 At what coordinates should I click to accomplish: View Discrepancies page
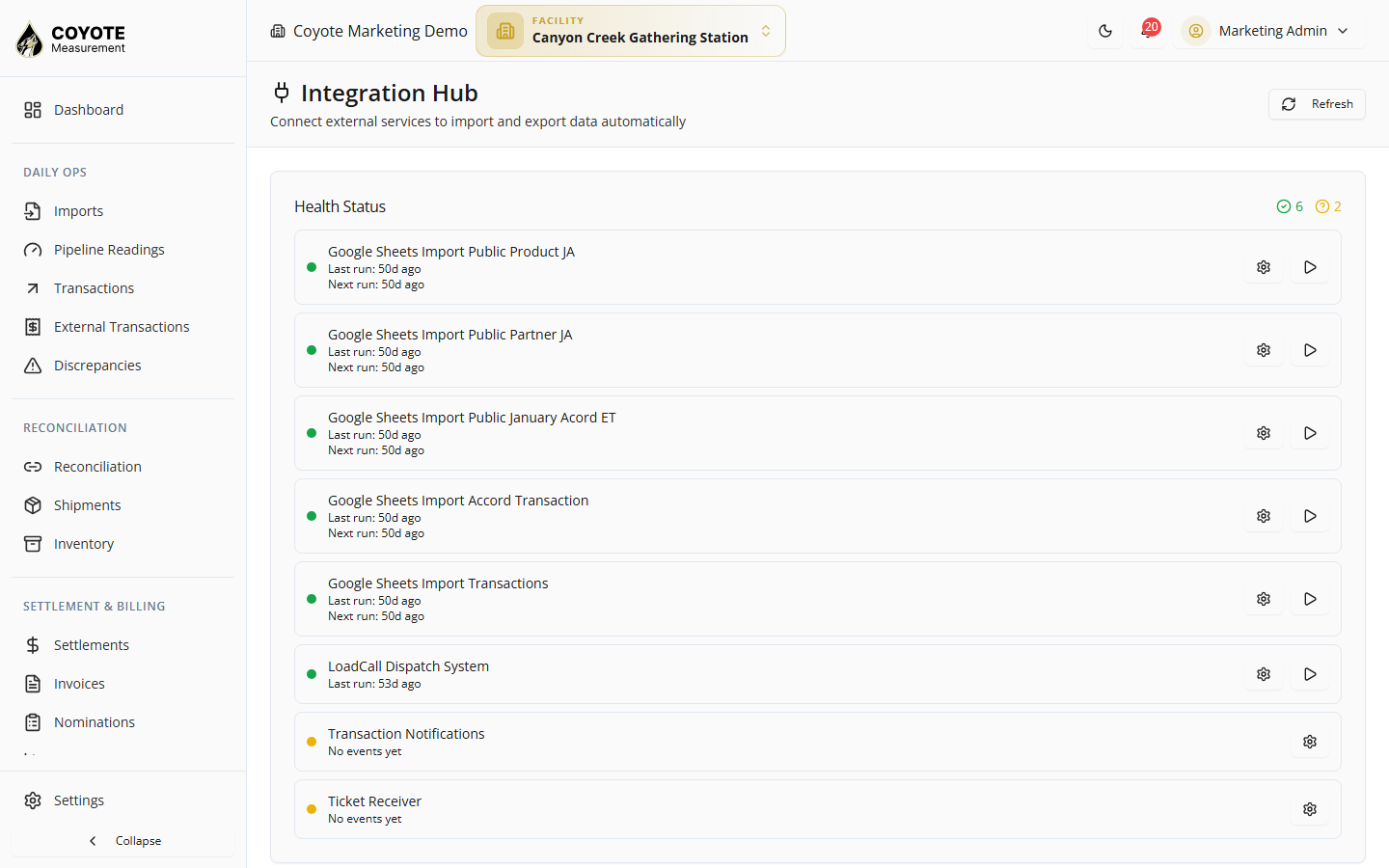(123, 366)
